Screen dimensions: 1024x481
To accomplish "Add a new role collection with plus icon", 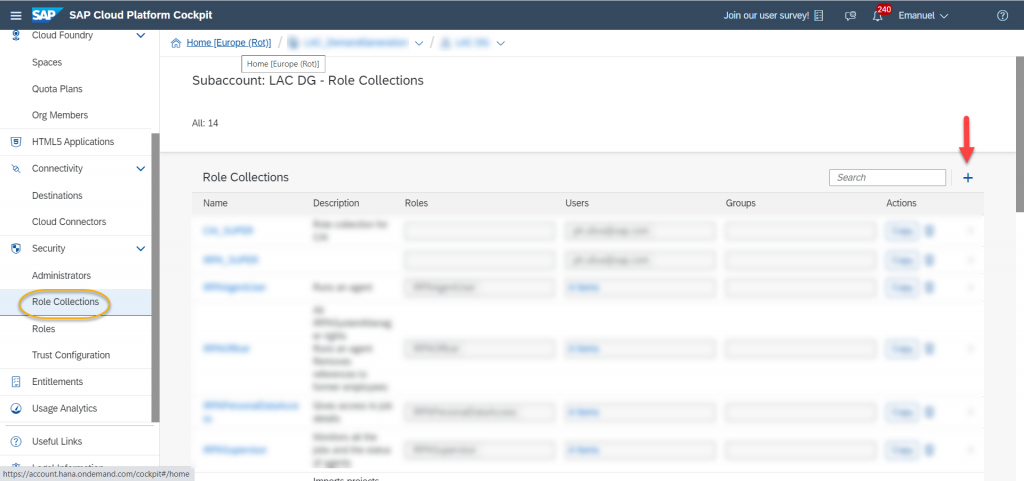I will pyautogui.click(x=968, y=178).
